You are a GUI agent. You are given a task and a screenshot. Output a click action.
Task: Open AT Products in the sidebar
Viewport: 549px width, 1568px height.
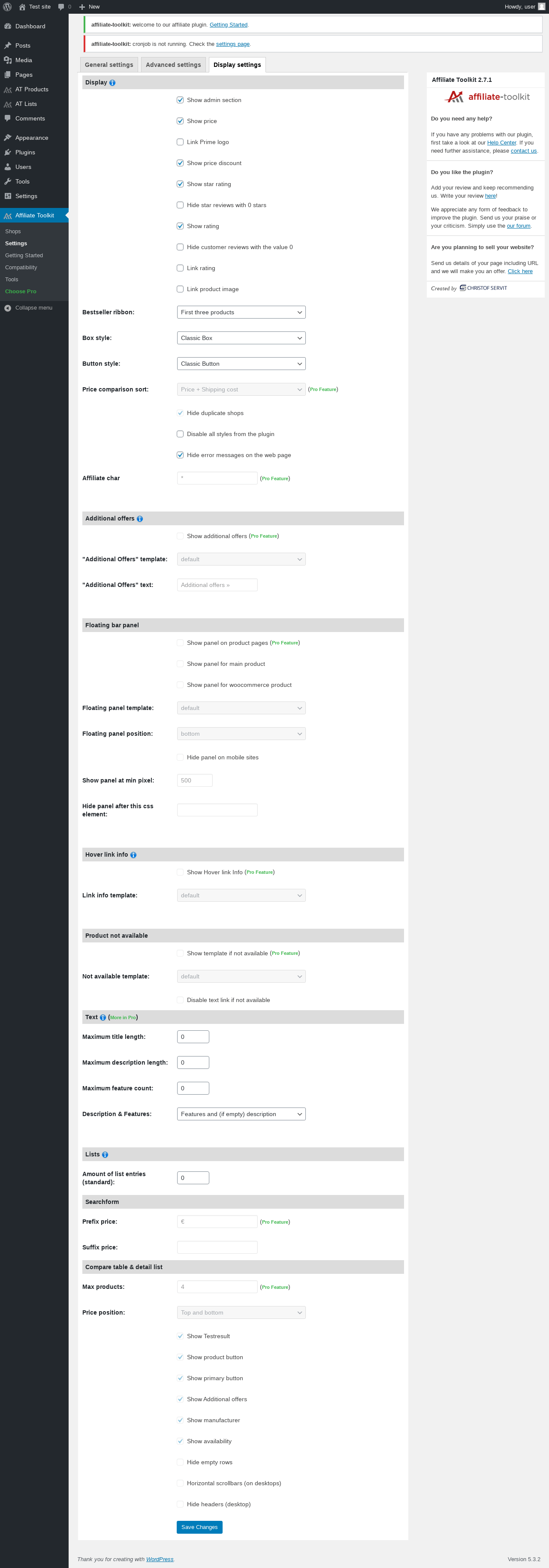(32, 90)
